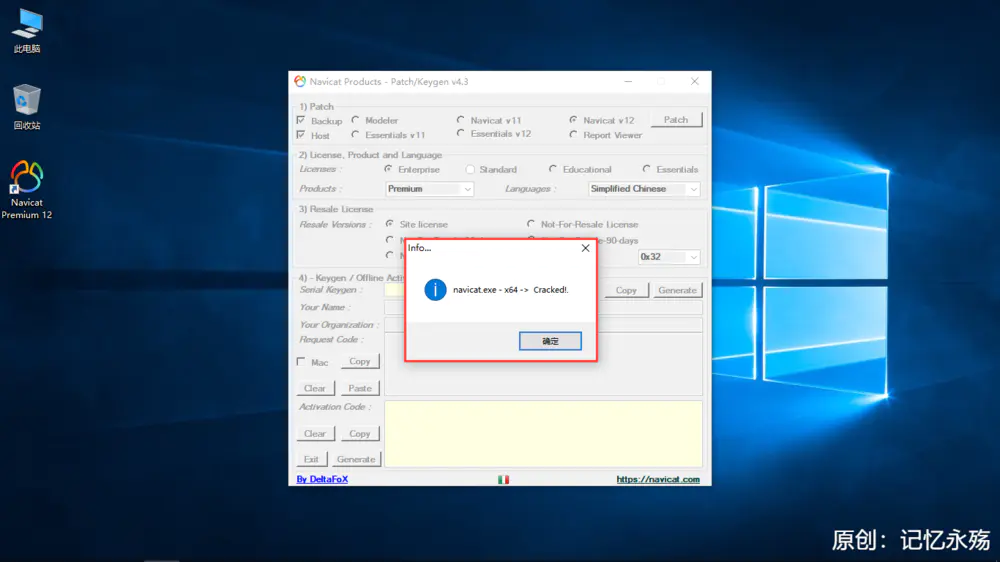Click Copy button beside Mac checkbox
Viewport: 1000px width, 562px height.
(x=360, y=361)
